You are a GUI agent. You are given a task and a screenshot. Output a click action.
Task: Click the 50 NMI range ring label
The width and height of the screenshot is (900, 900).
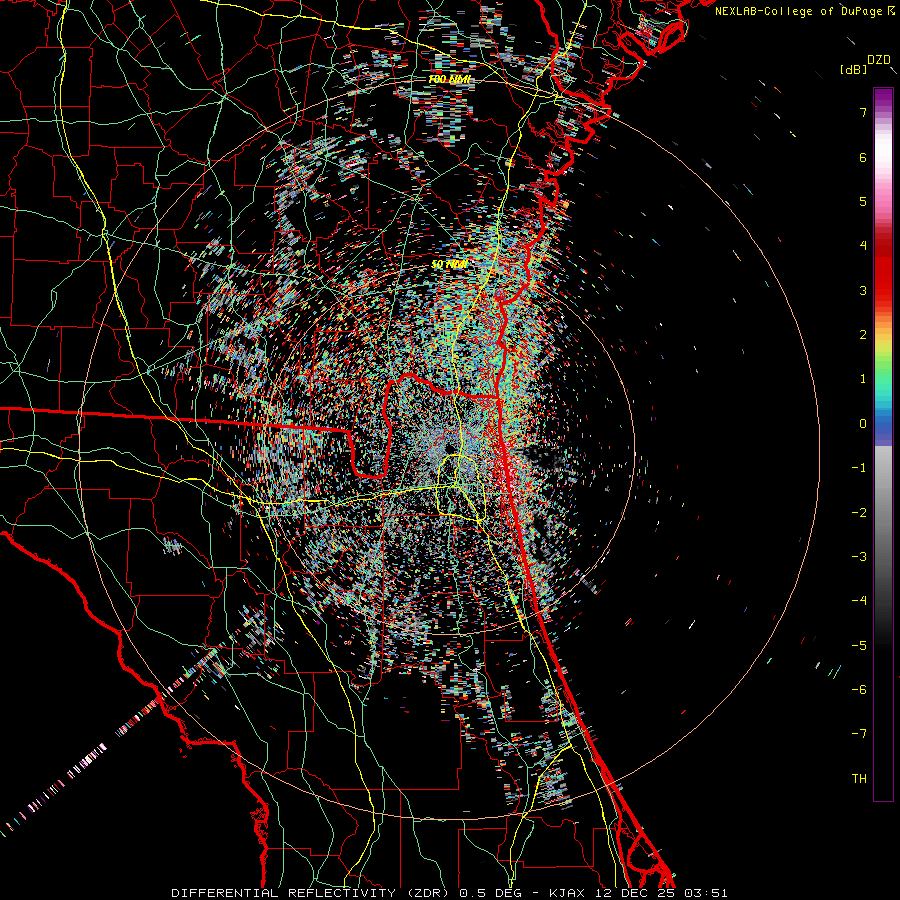[x=449, y=265]
